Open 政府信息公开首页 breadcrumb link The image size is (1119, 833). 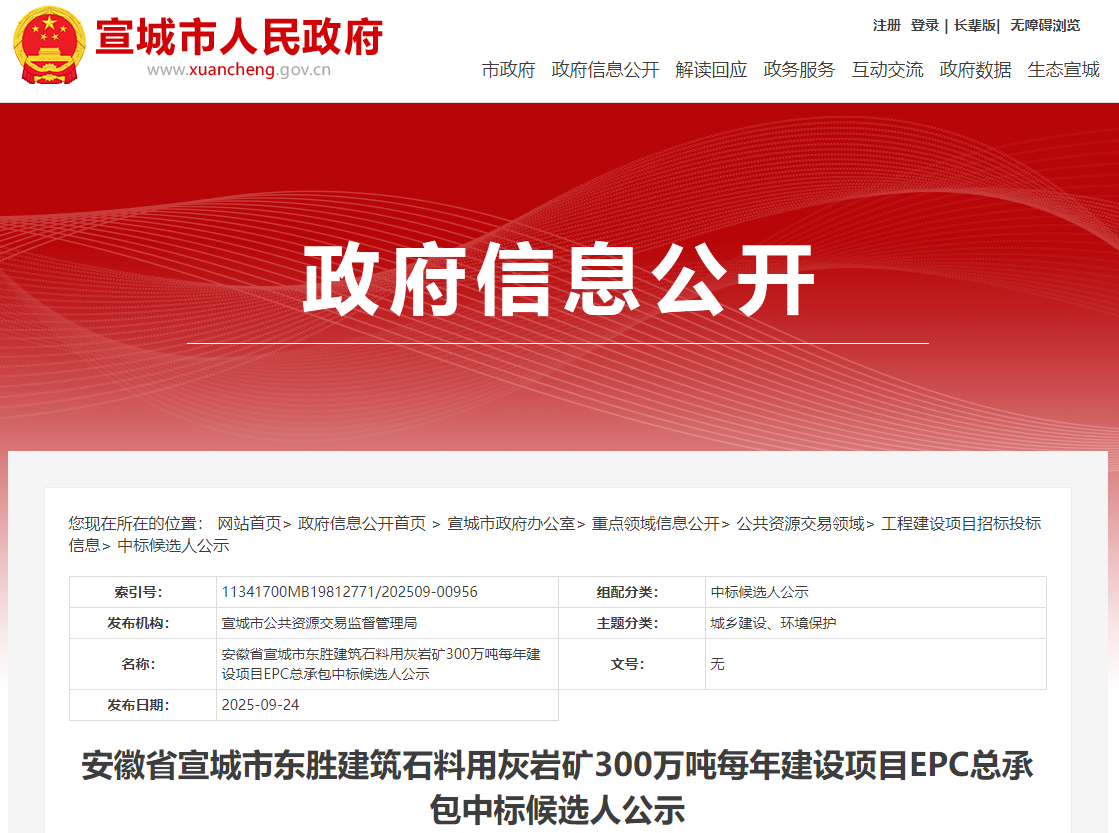(x=362, y=523)
